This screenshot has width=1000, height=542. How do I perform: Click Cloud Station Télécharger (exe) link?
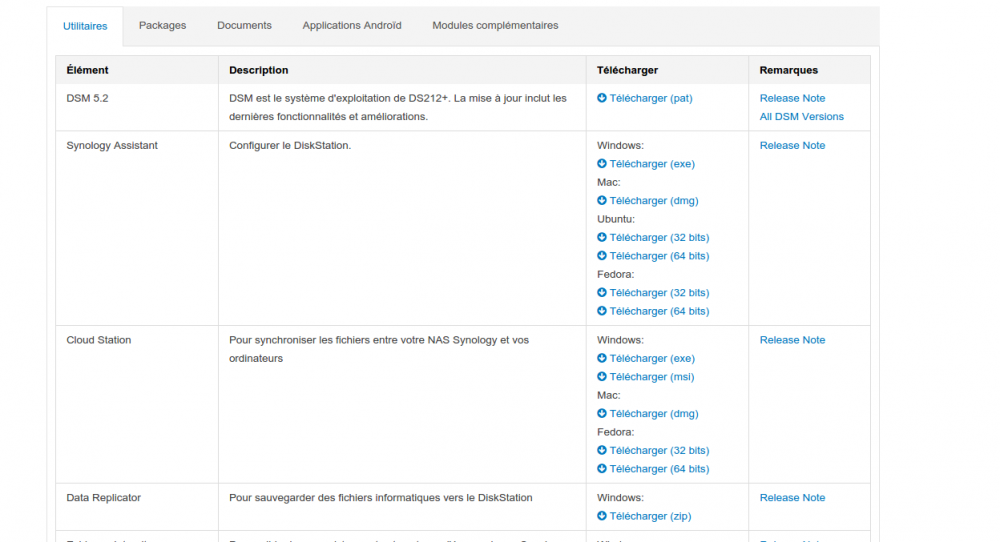[x=652, y=358]
